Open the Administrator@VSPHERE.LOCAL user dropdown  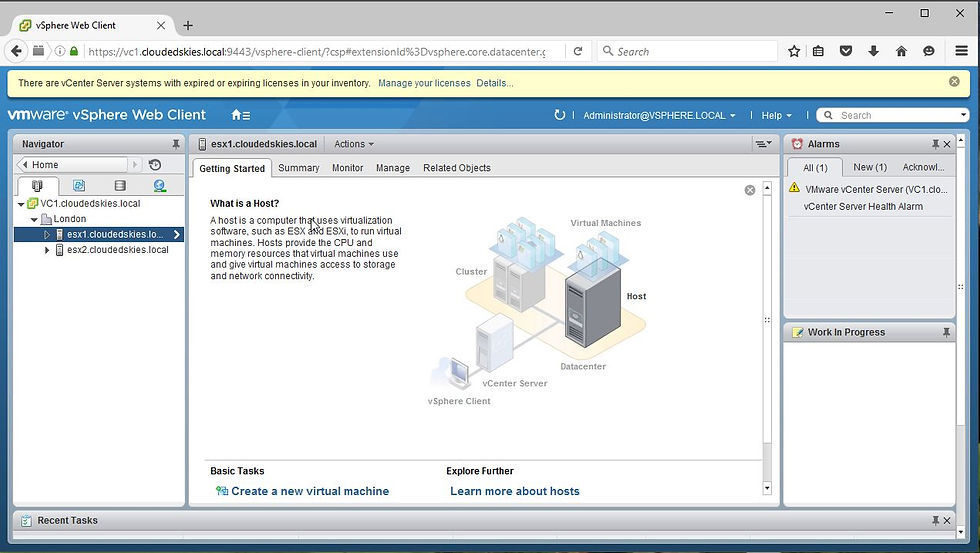[x=659, y=116]
